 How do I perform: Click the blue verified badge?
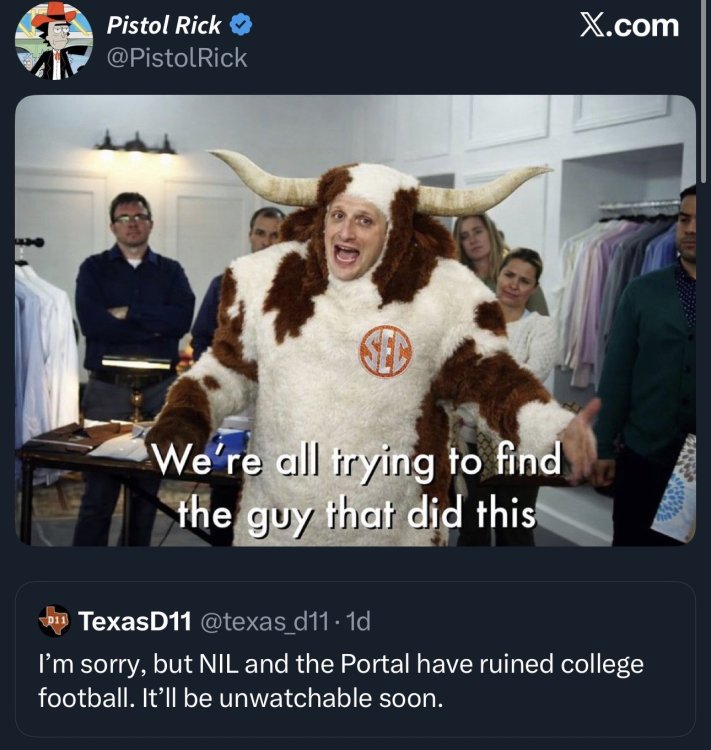coord(241,27)
